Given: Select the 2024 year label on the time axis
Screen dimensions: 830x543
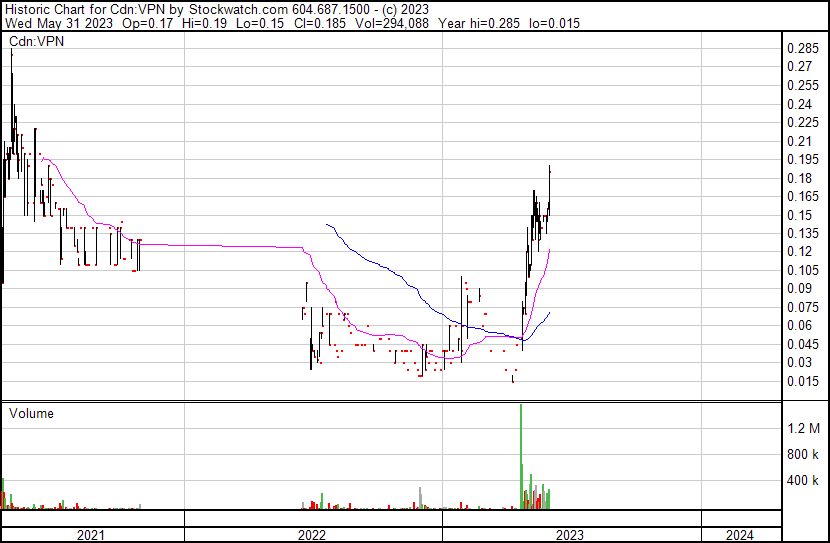Looking at the screenshot, I should click(739, 535).
